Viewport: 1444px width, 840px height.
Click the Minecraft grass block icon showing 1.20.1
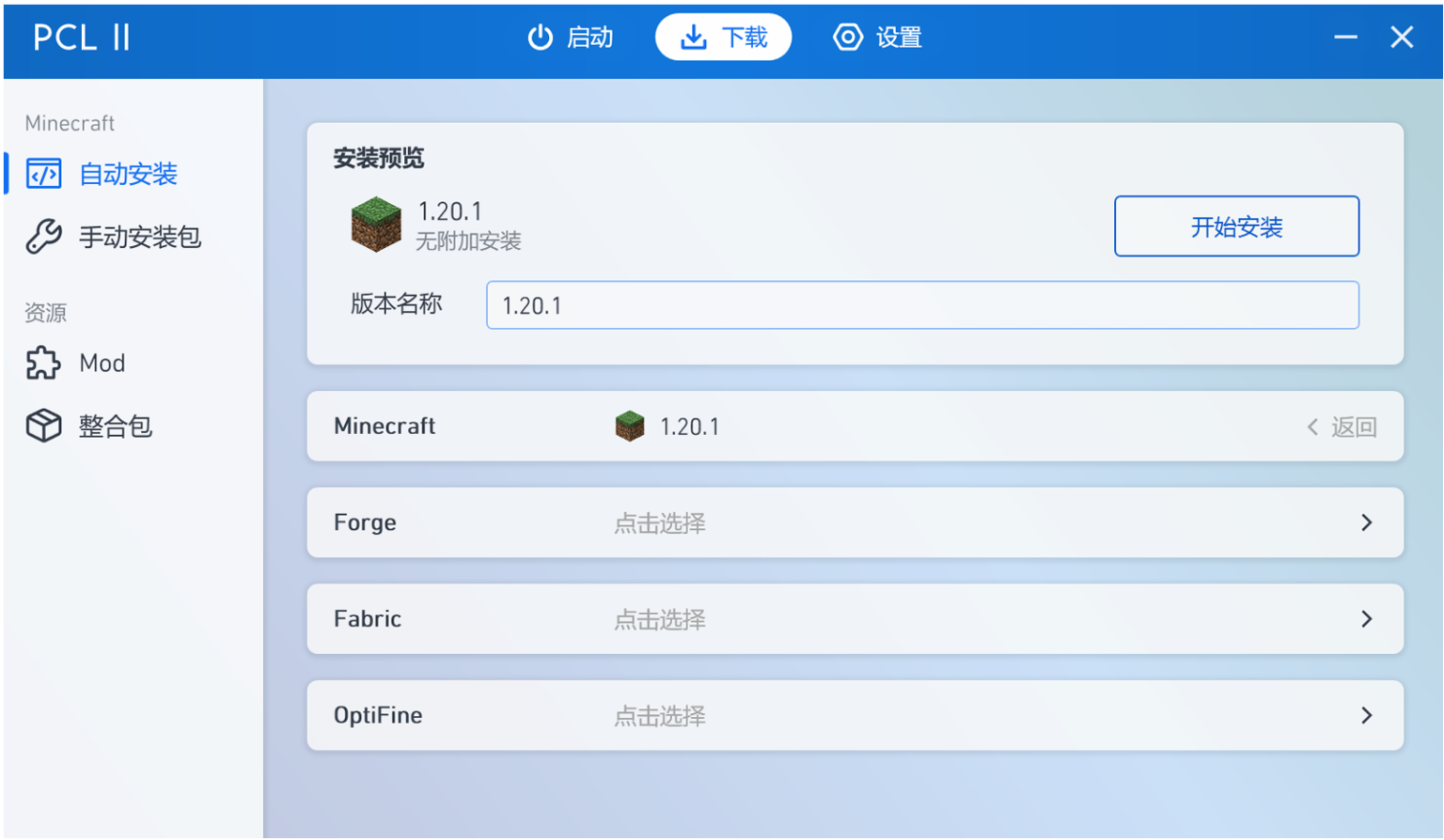629,426
